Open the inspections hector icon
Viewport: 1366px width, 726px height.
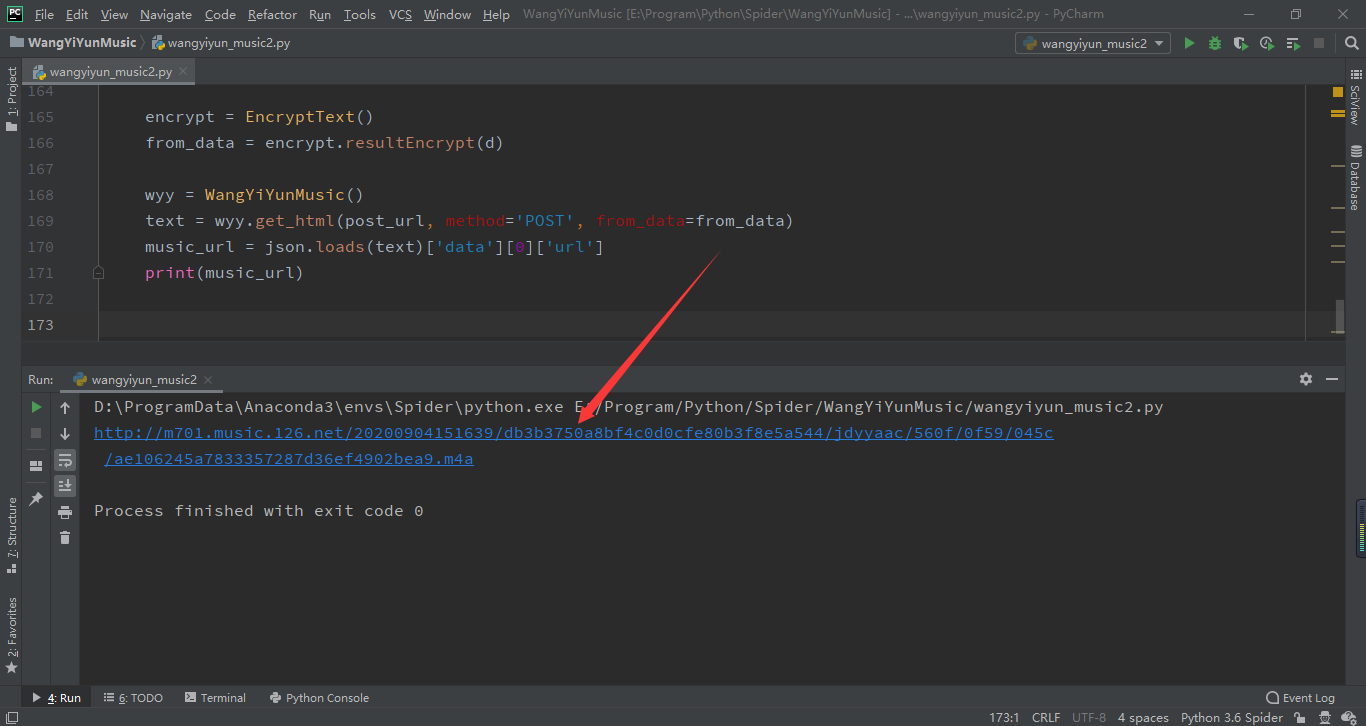1326,717
